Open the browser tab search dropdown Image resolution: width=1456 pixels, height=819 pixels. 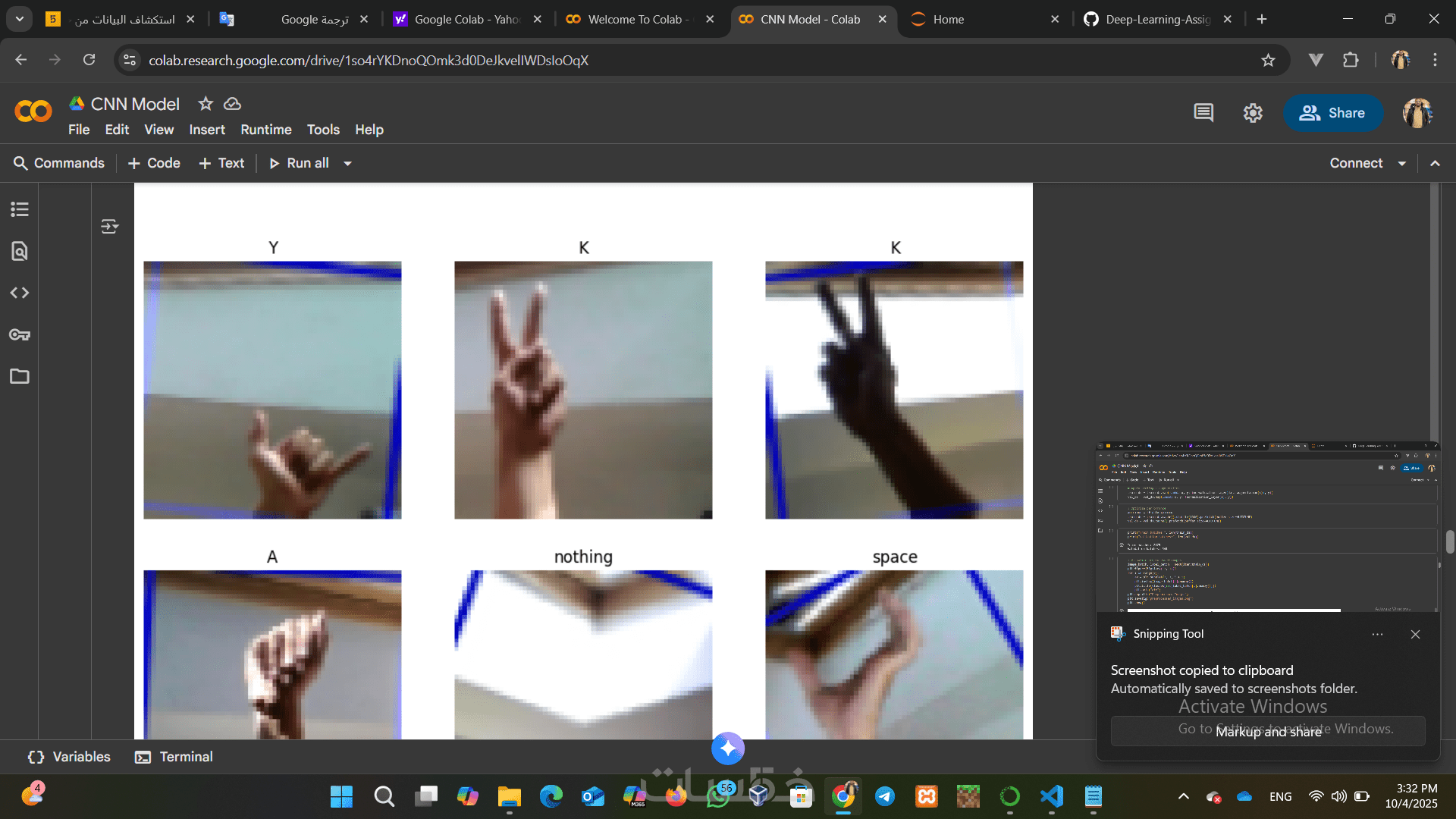(x=19, y=19)
